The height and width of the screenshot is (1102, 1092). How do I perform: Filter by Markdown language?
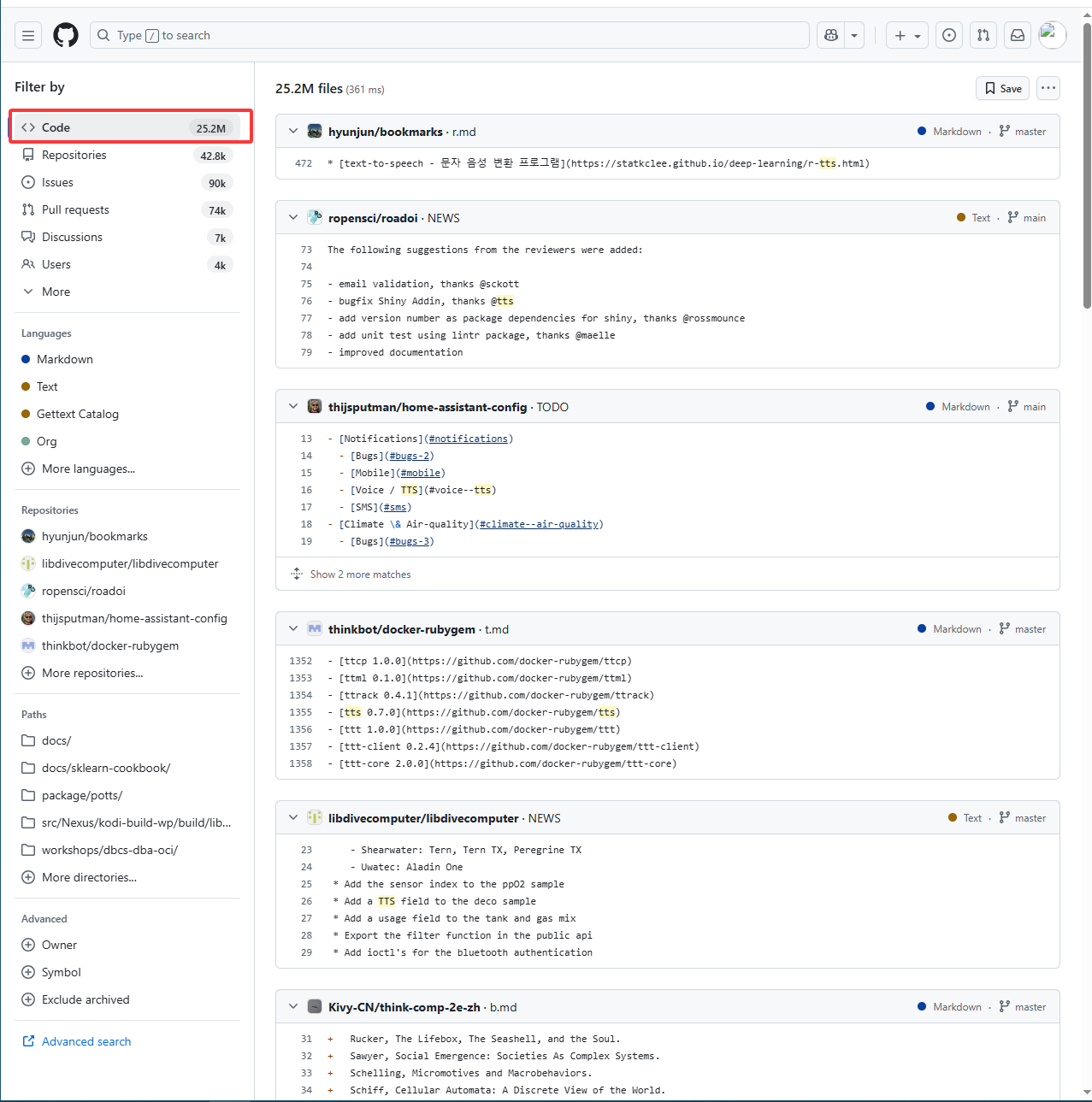click(x=65, y=359)
